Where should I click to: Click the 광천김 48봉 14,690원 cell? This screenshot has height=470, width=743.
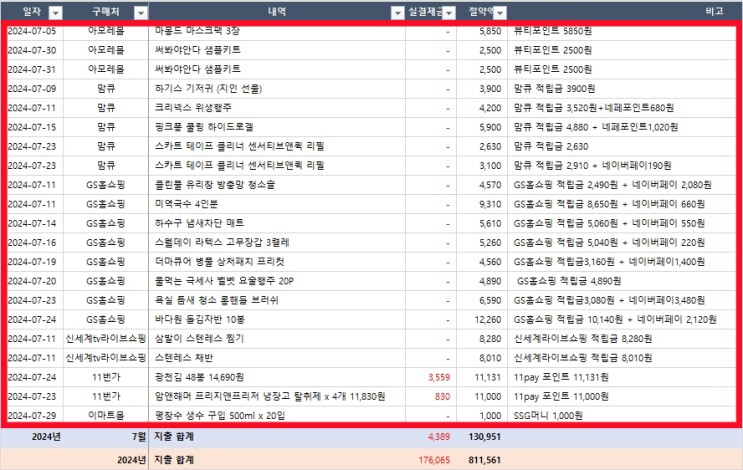pos(199,377)
